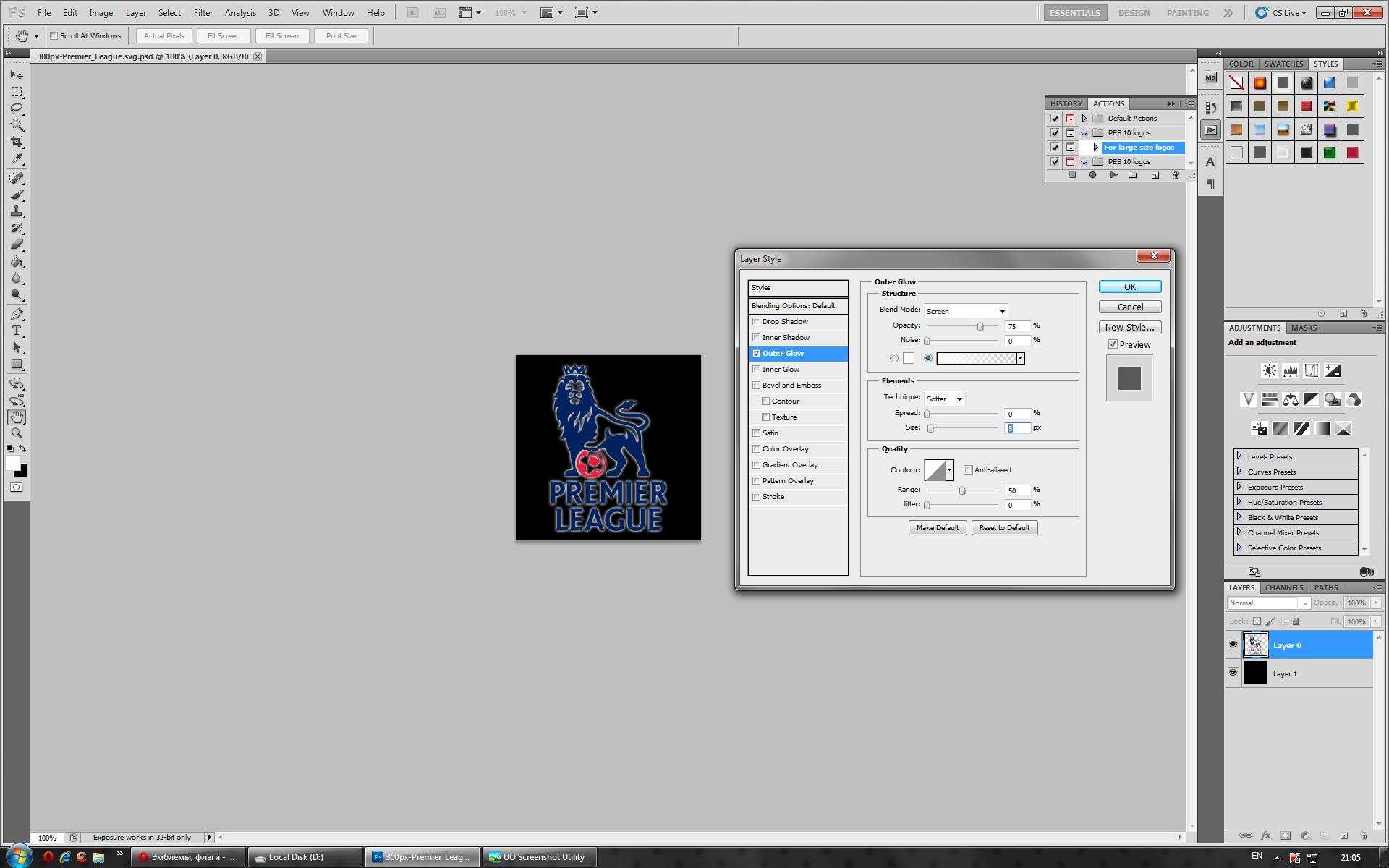Image resolution: width=1389 pixels, height=868 pixels.
Task: Select the Horizontal Type tool
Action: pos(17,331)
